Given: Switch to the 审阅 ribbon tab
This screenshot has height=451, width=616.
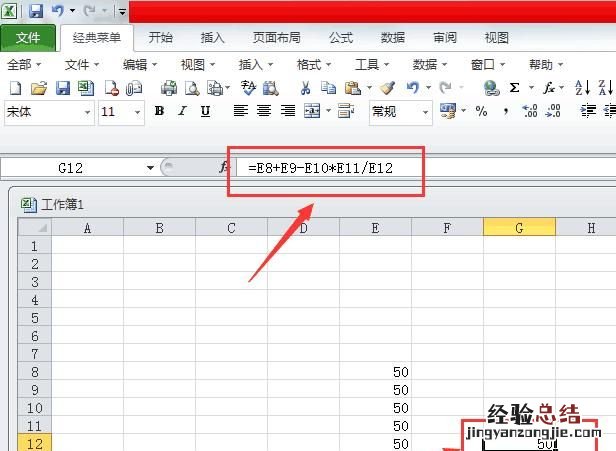Looking at the screenshot, I should pyautogui.click(x=445, y=38).
